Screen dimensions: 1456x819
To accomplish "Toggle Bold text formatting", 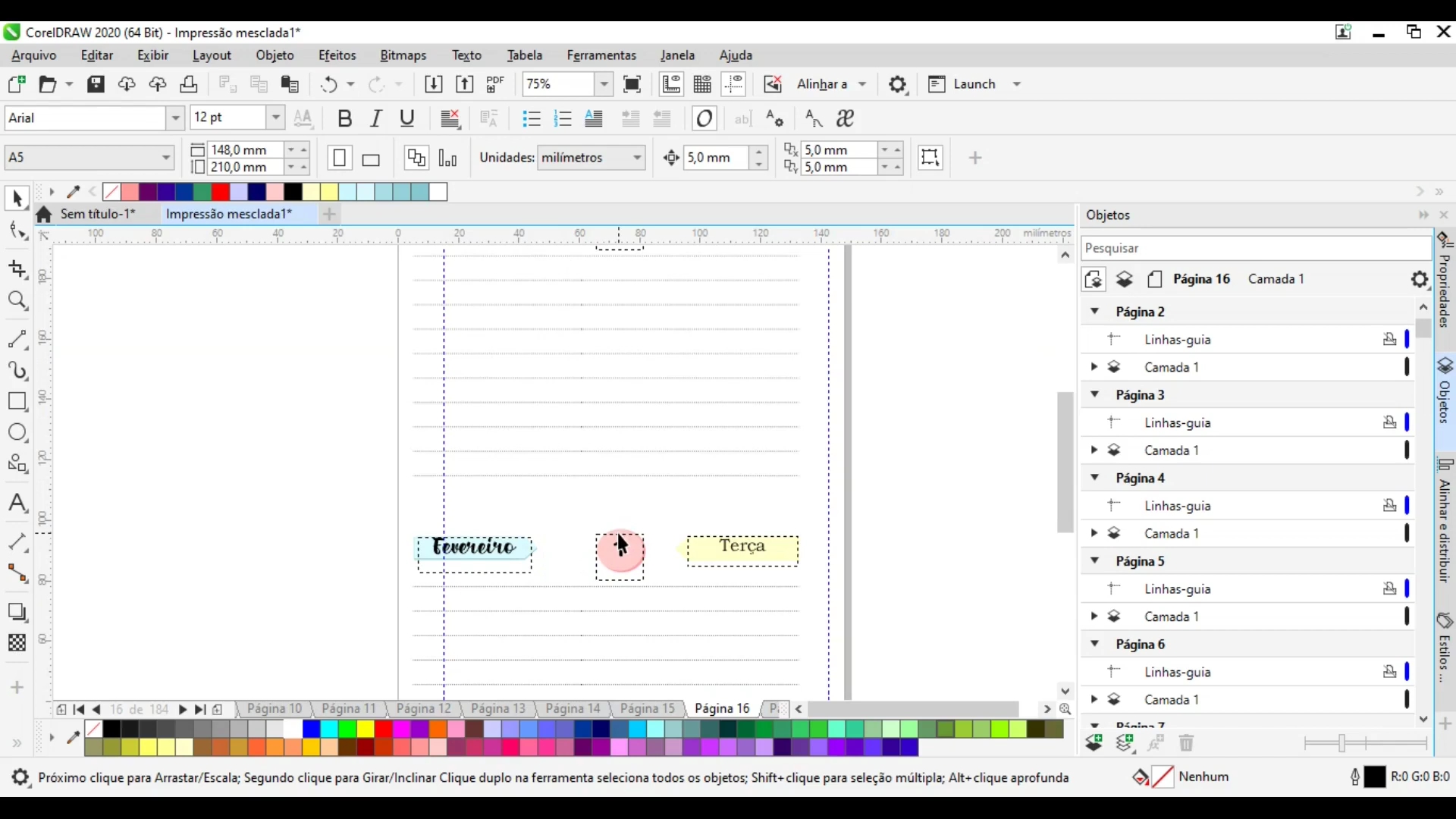I will [344, 118].
